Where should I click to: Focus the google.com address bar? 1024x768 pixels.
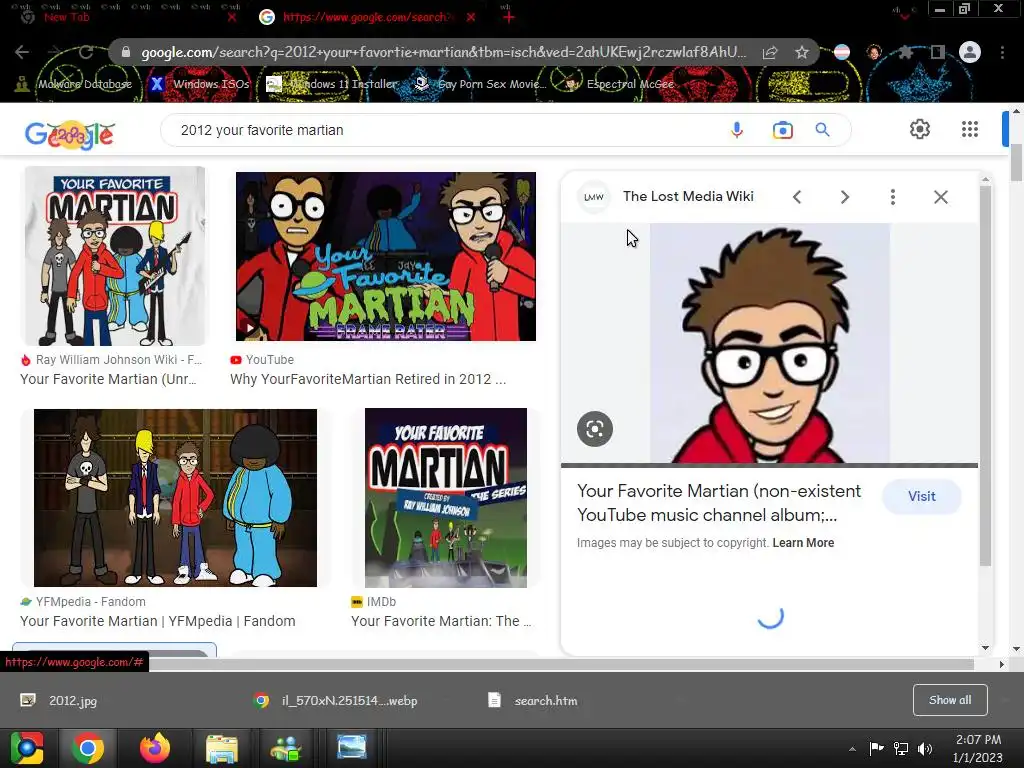(443, 52)
